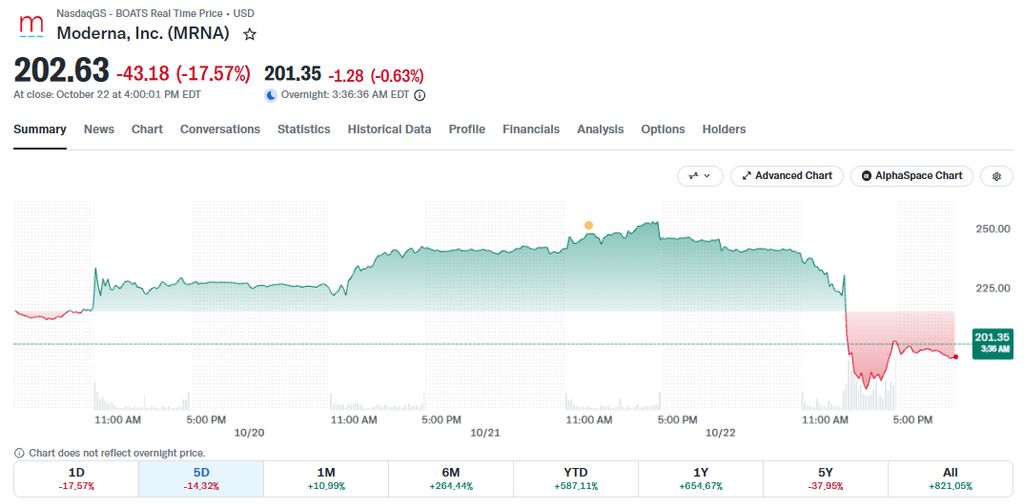Image resolution: width=1024 pixels, height=504 pixels.
Task: Open the Holders tab
Action: point(724,129)
